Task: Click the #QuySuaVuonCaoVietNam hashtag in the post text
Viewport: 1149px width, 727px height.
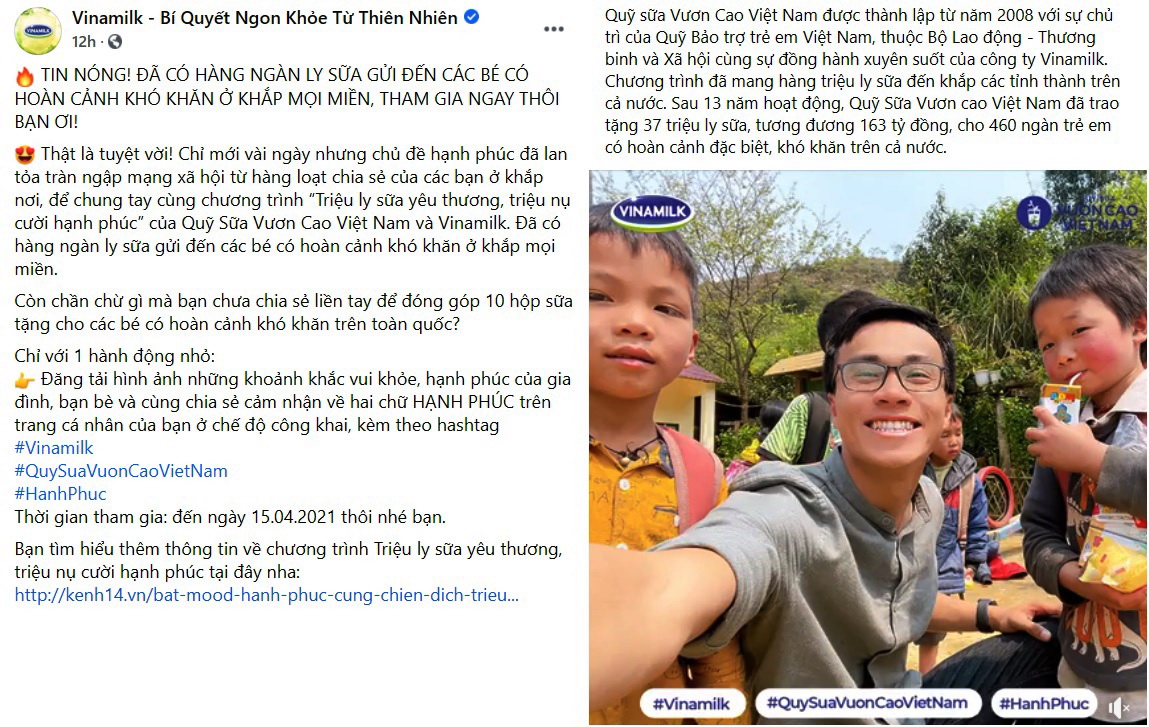Action: [121, 470]
